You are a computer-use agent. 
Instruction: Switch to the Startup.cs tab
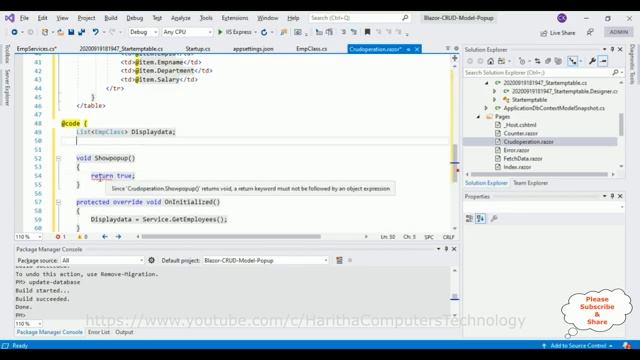(x=198, y=49)
